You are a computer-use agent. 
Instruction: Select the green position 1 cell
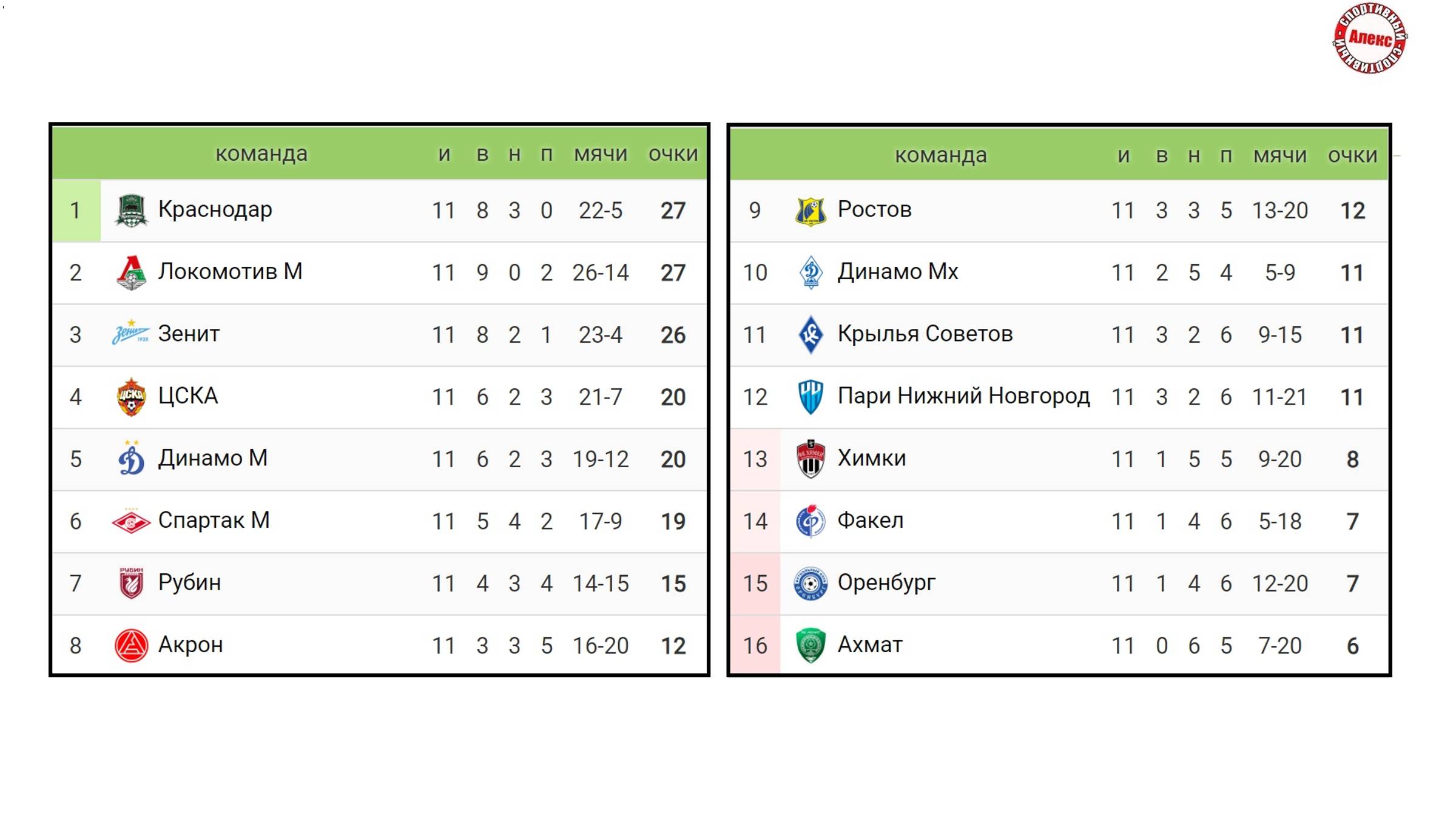coord(76,211)
